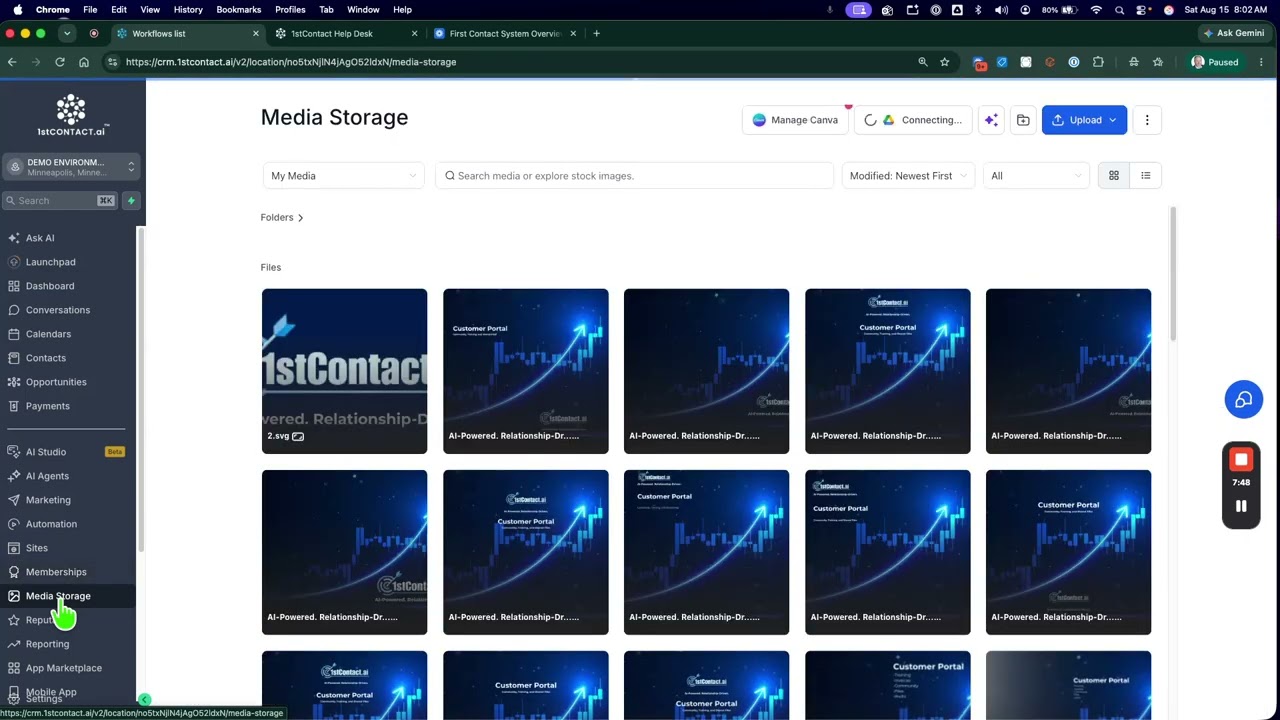Open Contacts in sidebar
This screenshot has width=1280, height=720.
(46, 358)
